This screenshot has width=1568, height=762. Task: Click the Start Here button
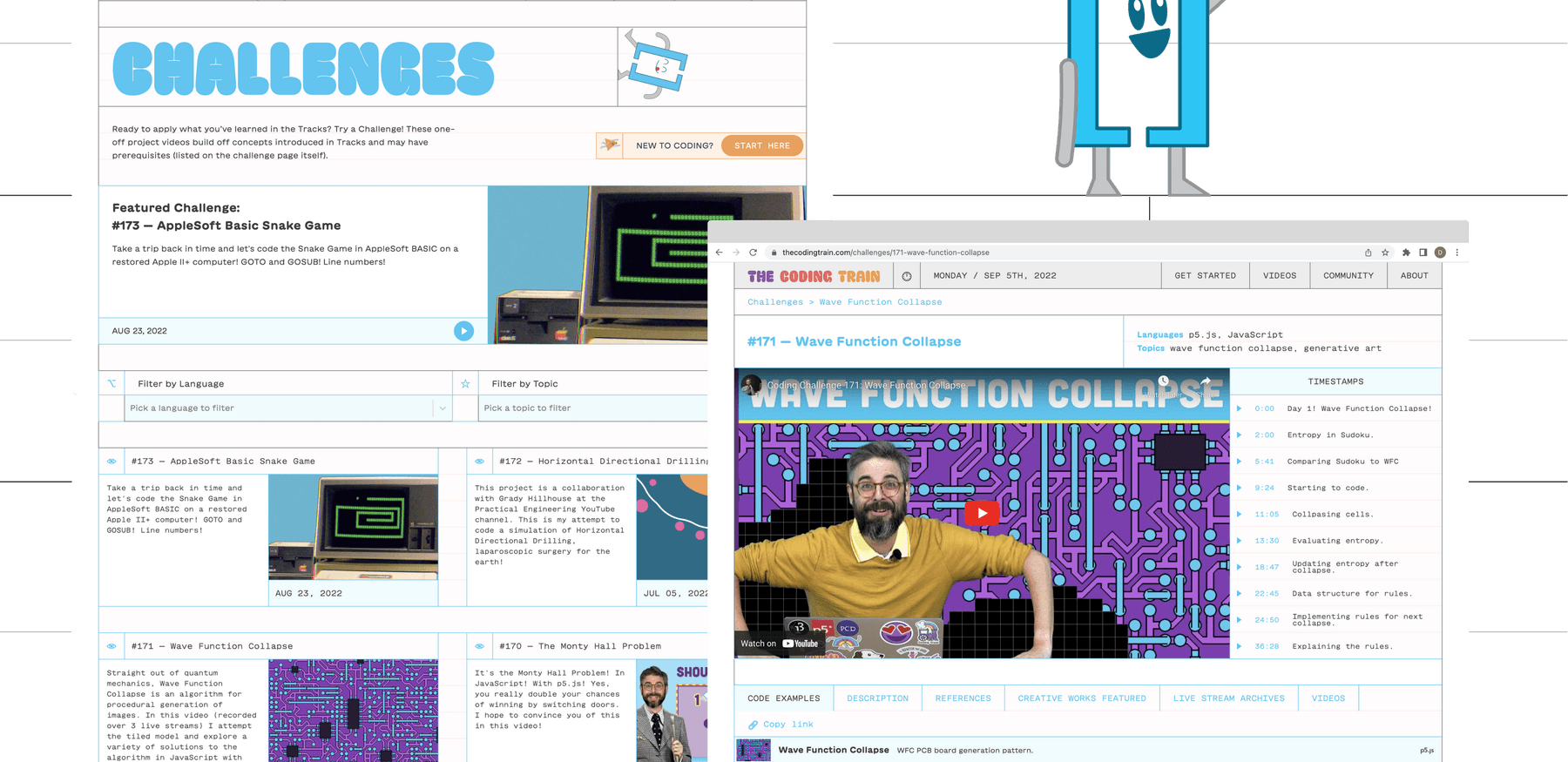[x=762, y=145]
